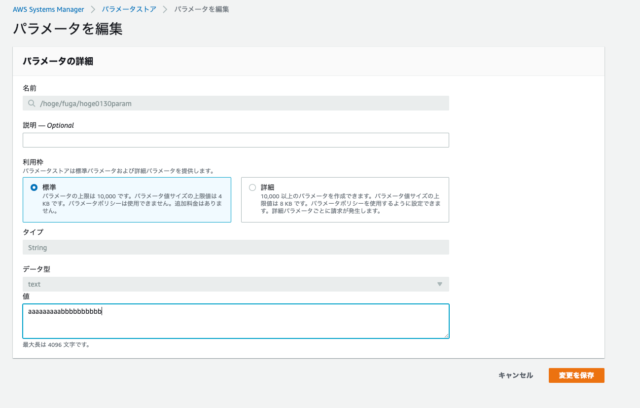Screen dimensions: 640x408
Task: Focus the 説明 optional input field
Action: coord(235,140)
